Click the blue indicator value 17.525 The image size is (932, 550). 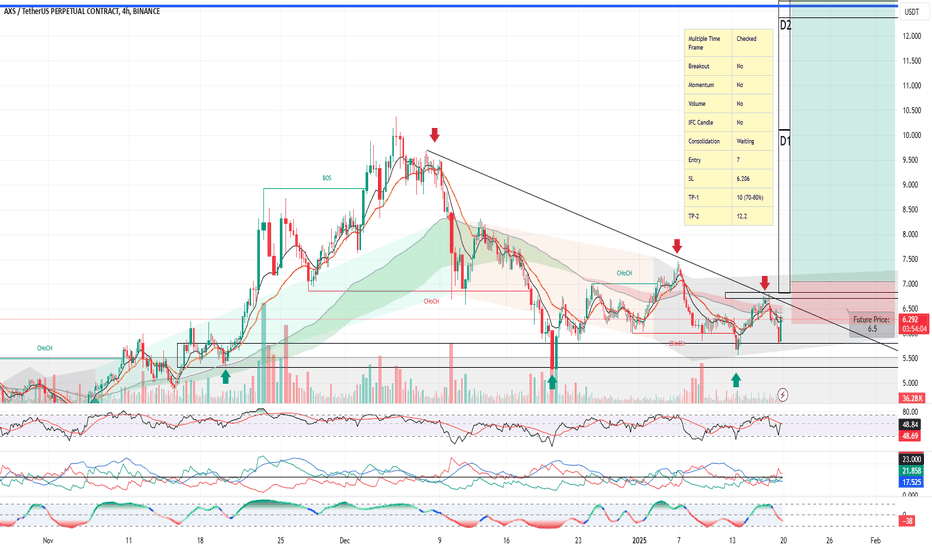coord(912,482)
